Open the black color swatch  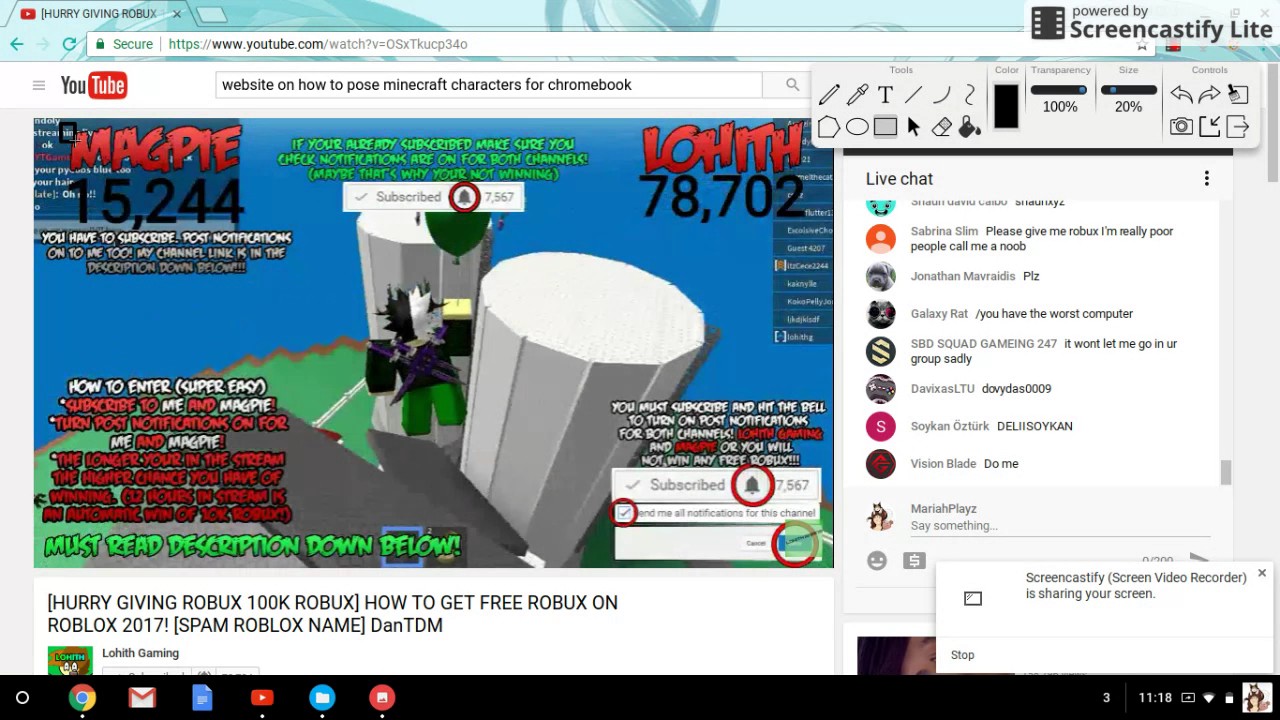1006,106
